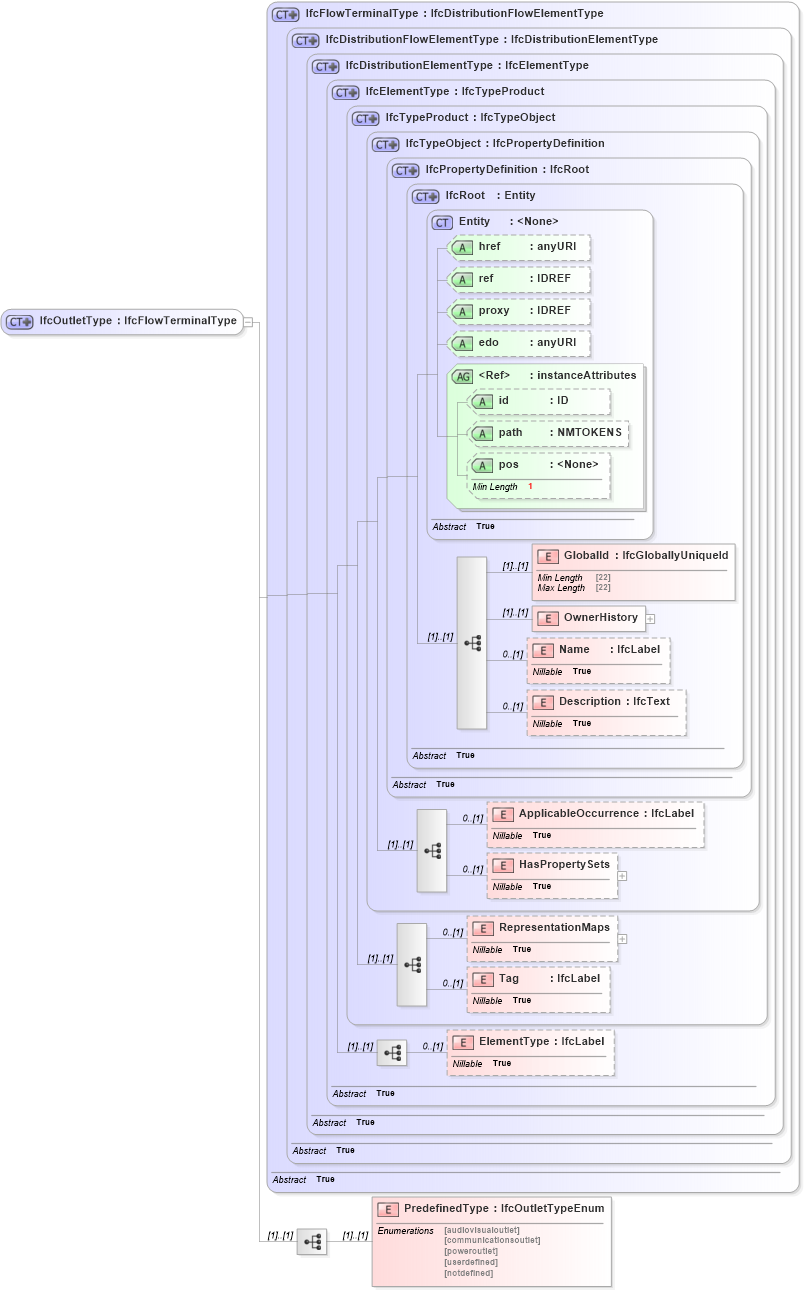The width and height of the screenshot is (804, 1291).
Task: Click the CT icon on IfcFlowTerminalType header
Action: (x=282, y=13)
